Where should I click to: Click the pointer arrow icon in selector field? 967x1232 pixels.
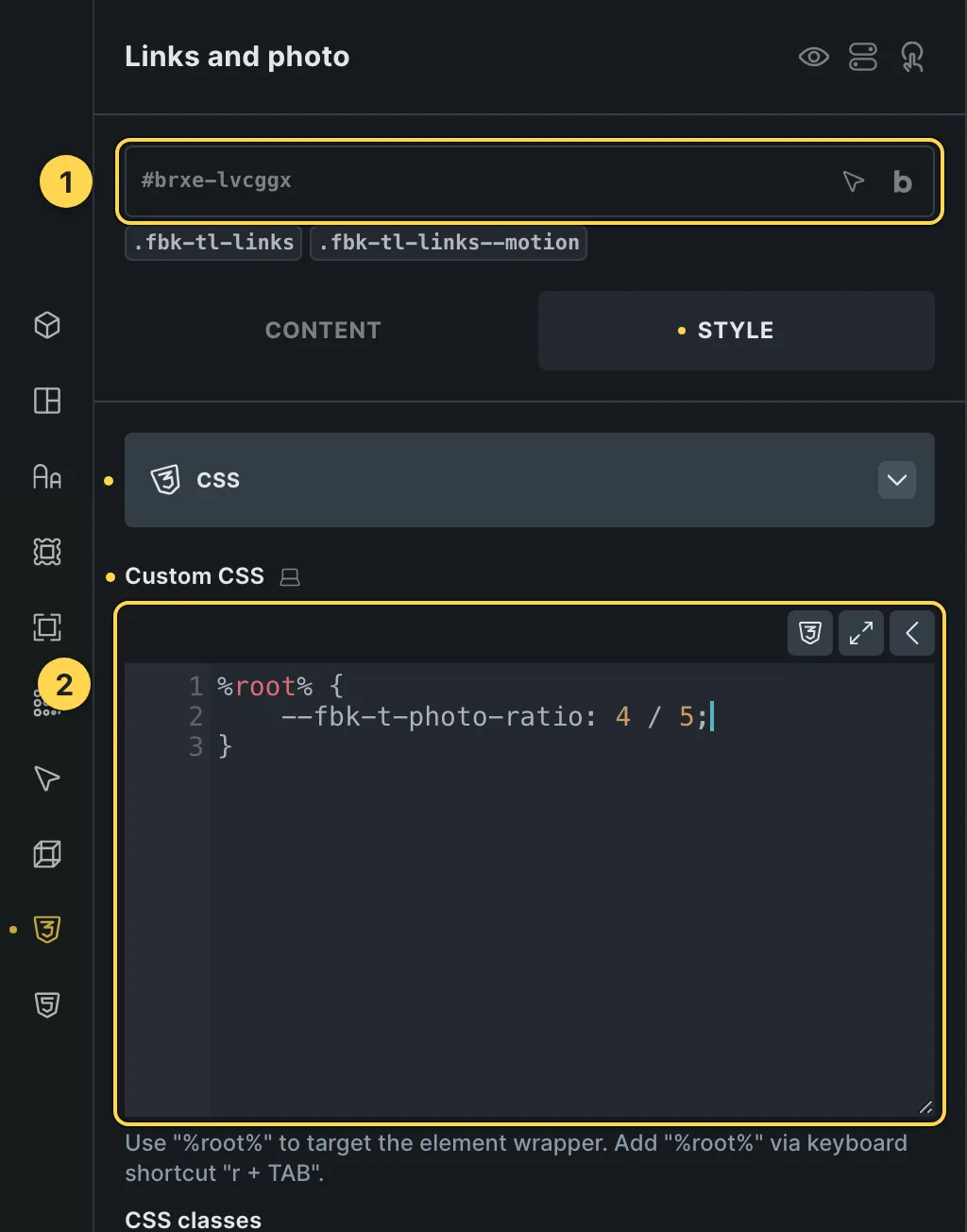(x=853, y=180)
